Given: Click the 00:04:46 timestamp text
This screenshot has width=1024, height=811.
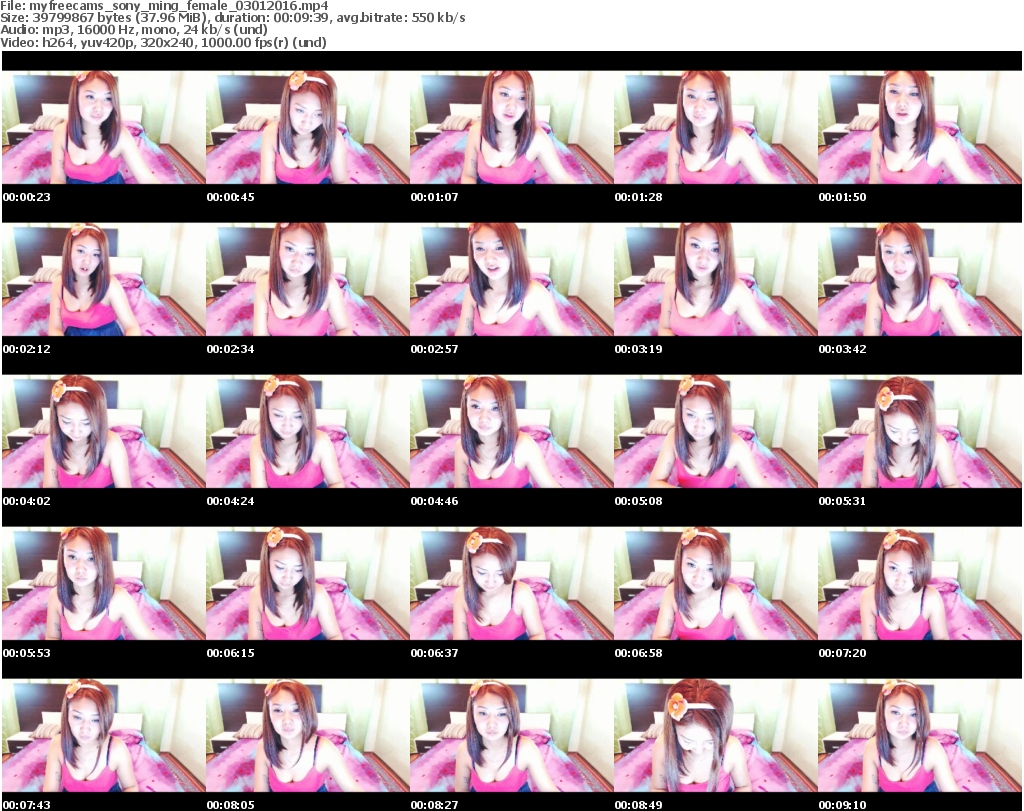Looking at the screenshot, I should click(x=434, y=501).
